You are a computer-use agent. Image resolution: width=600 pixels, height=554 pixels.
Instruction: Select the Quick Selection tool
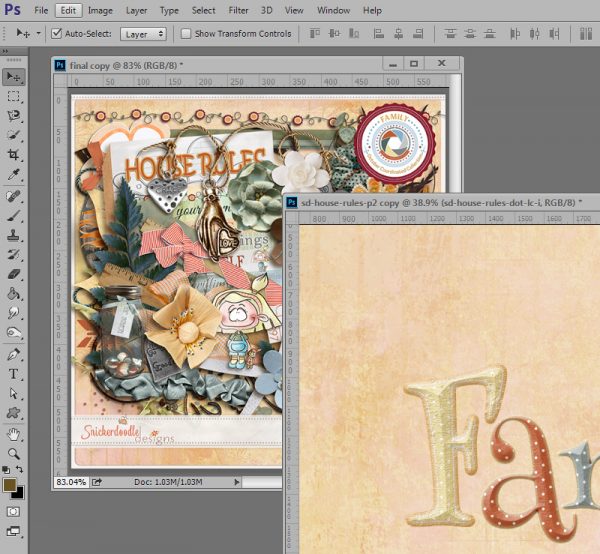pyautogui.click(x=14, y=135)
